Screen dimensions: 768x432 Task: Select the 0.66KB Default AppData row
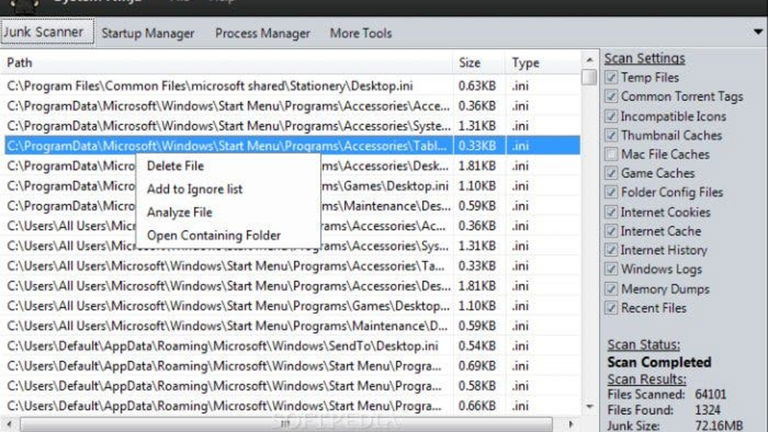point(292,406)
